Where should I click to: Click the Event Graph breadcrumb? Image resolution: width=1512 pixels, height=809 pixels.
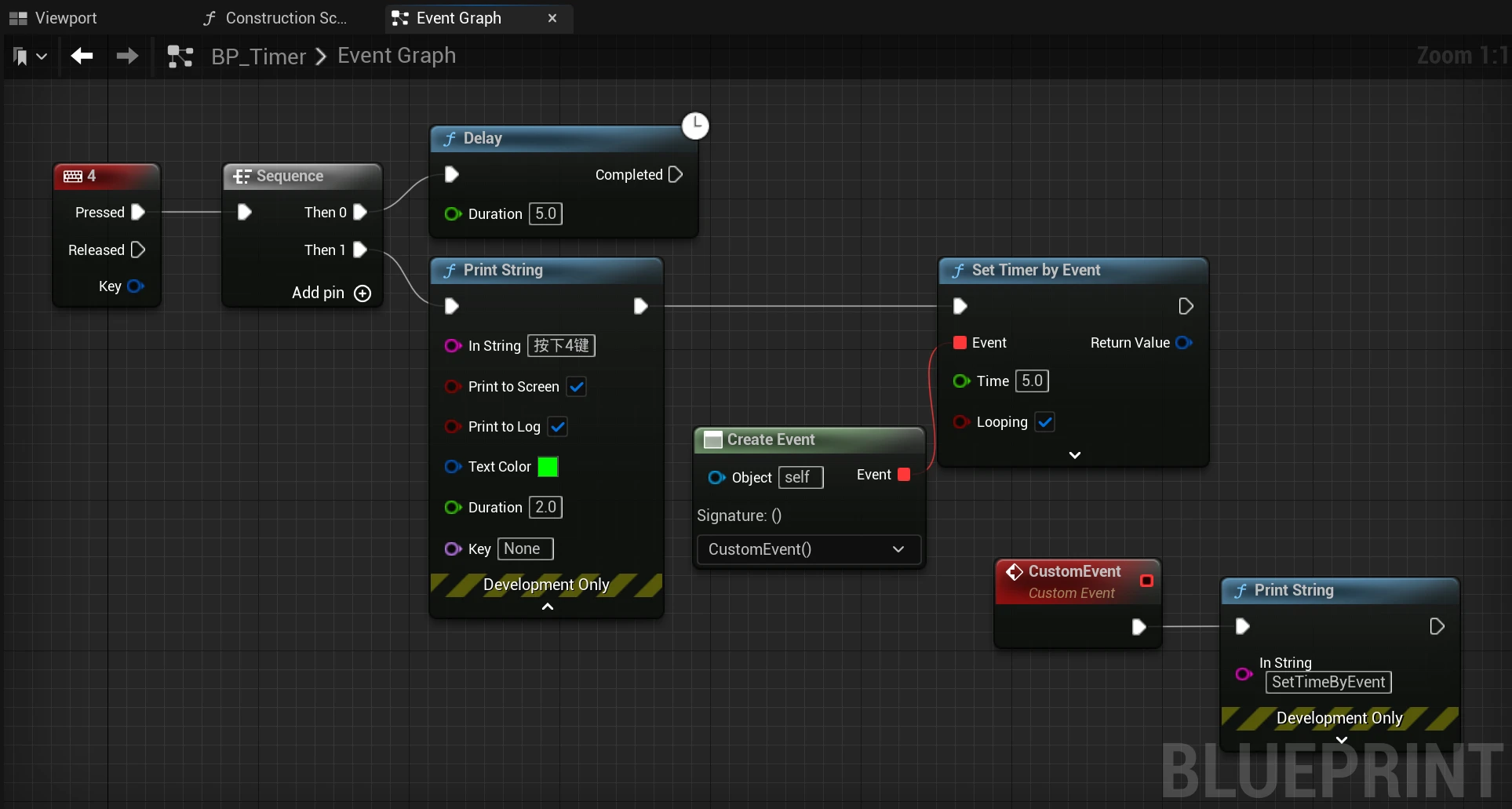pos(396,56)
